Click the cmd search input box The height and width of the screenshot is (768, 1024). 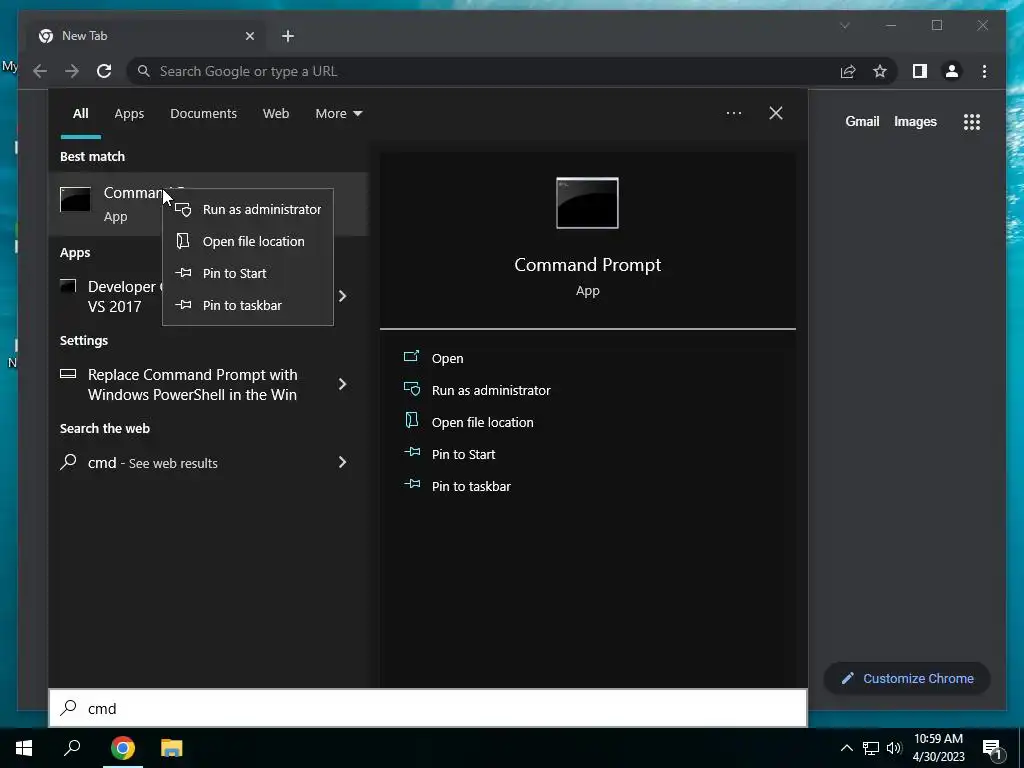click(x=428, y=708)
